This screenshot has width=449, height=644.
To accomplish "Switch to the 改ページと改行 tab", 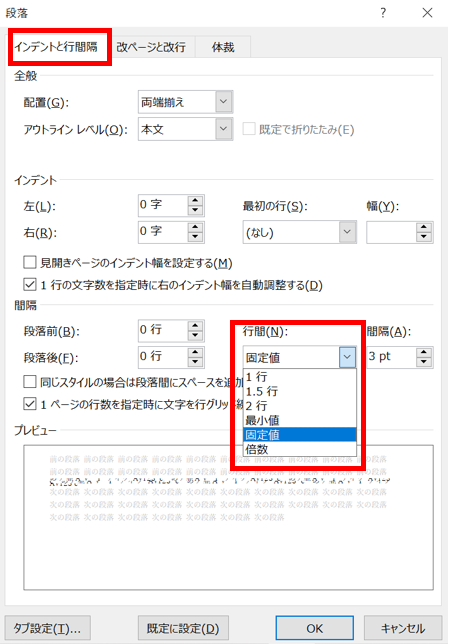I will (x=151, y=47).
